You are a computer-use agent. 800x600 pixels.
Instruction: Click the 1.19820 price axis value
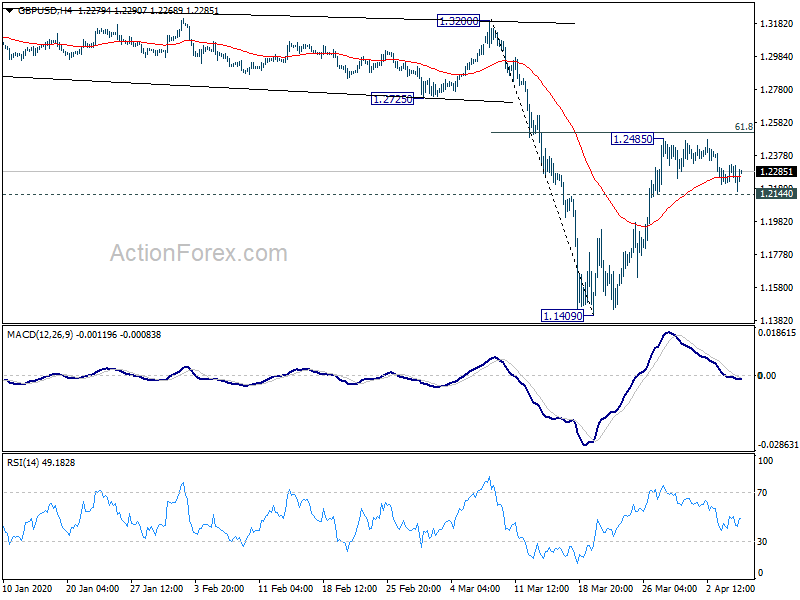pos(777,221)
